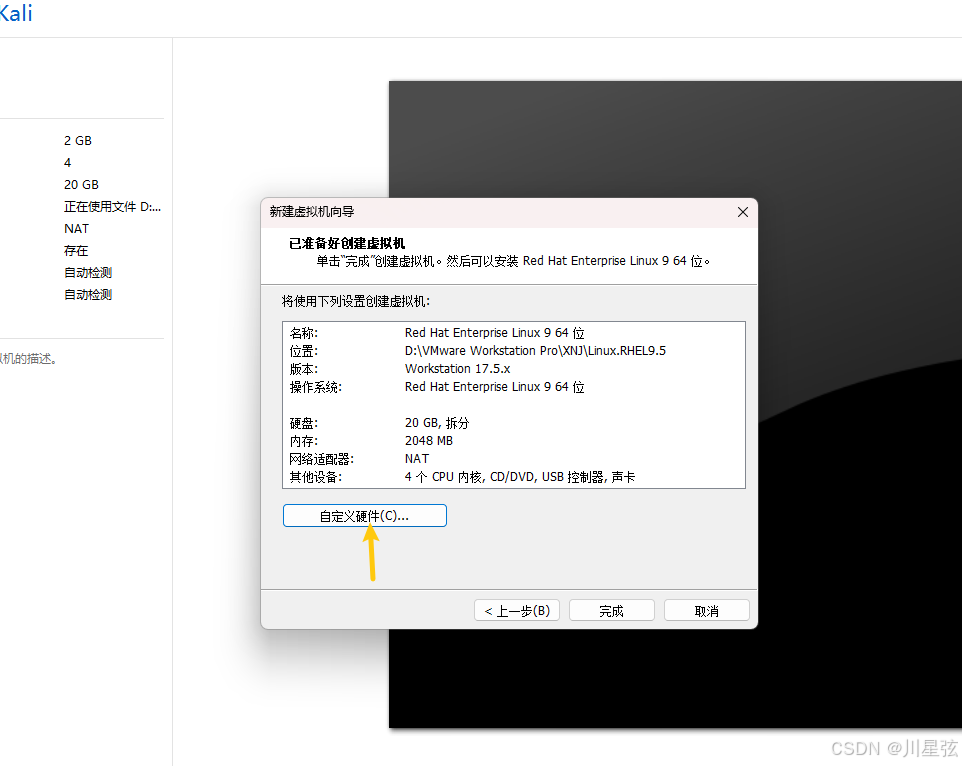Click the 完成 button to finish
The width and height of the screenshot is (962, 766).
[611, 611]
